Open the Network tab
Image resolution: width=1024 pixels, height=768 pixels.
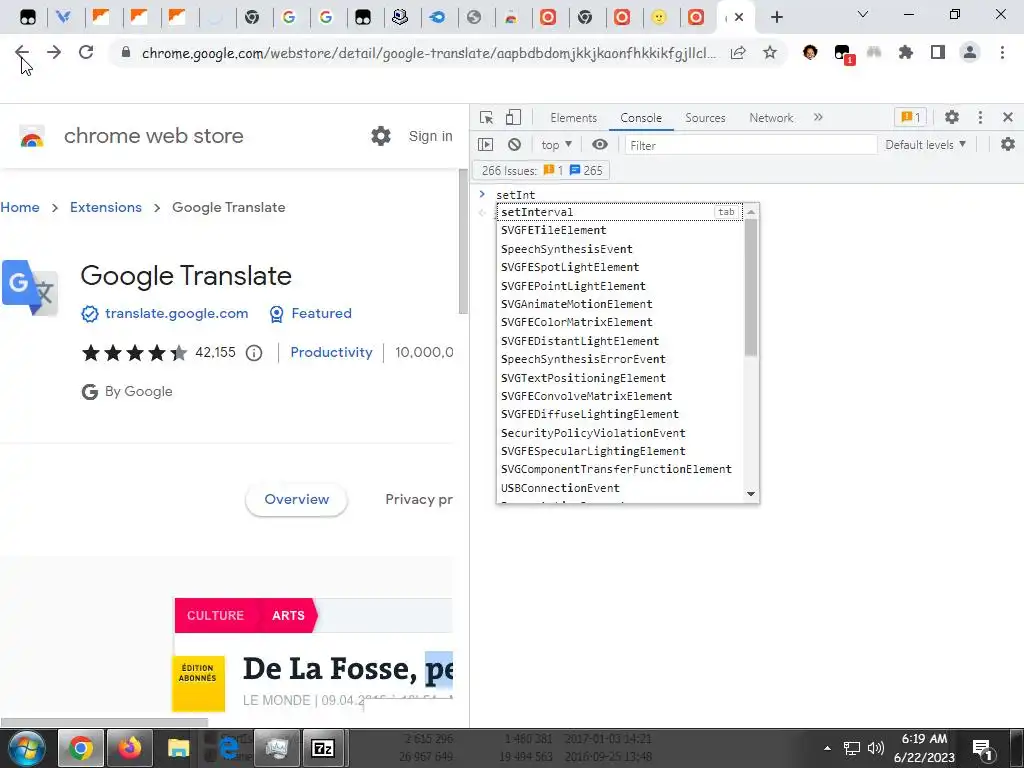tap(771, 118)
